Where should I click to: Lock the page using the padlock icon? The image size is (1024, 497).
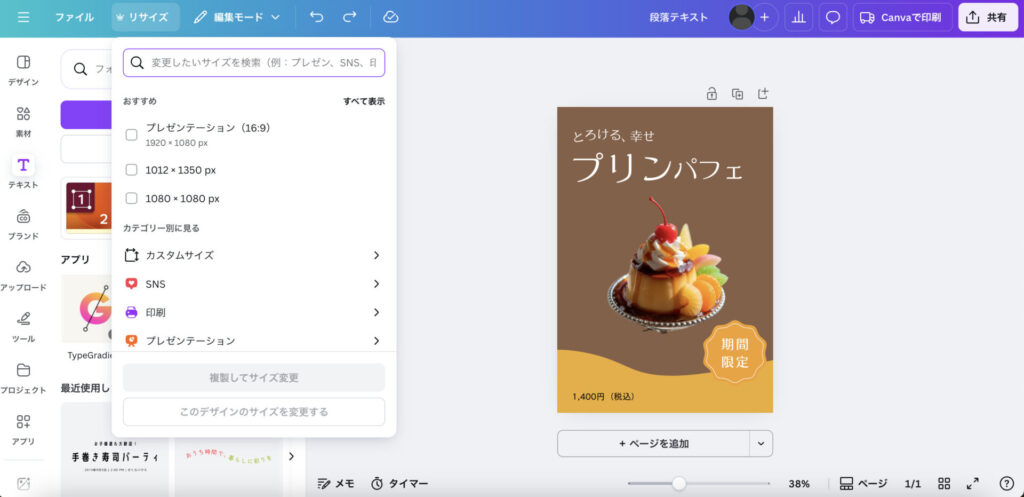point(712,94)
